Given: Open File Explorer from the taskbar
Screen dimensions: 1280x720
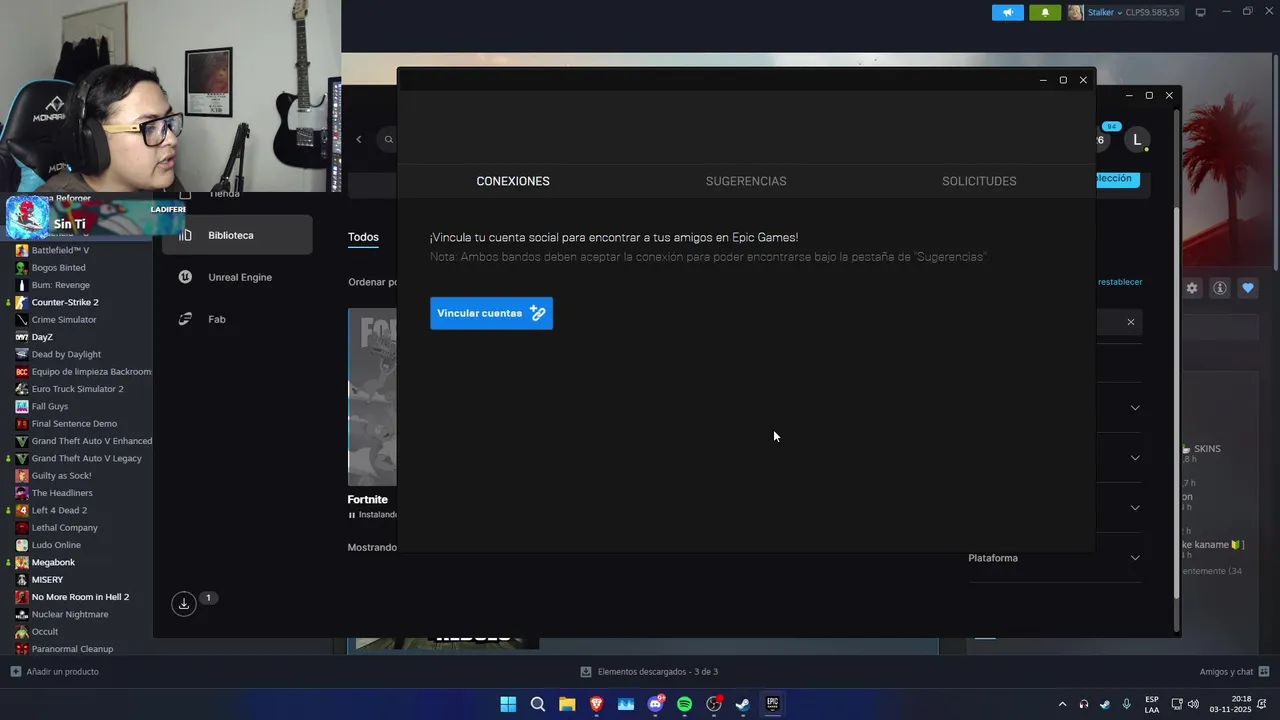Looking at the screenshot, I should (x=567, y=704).
